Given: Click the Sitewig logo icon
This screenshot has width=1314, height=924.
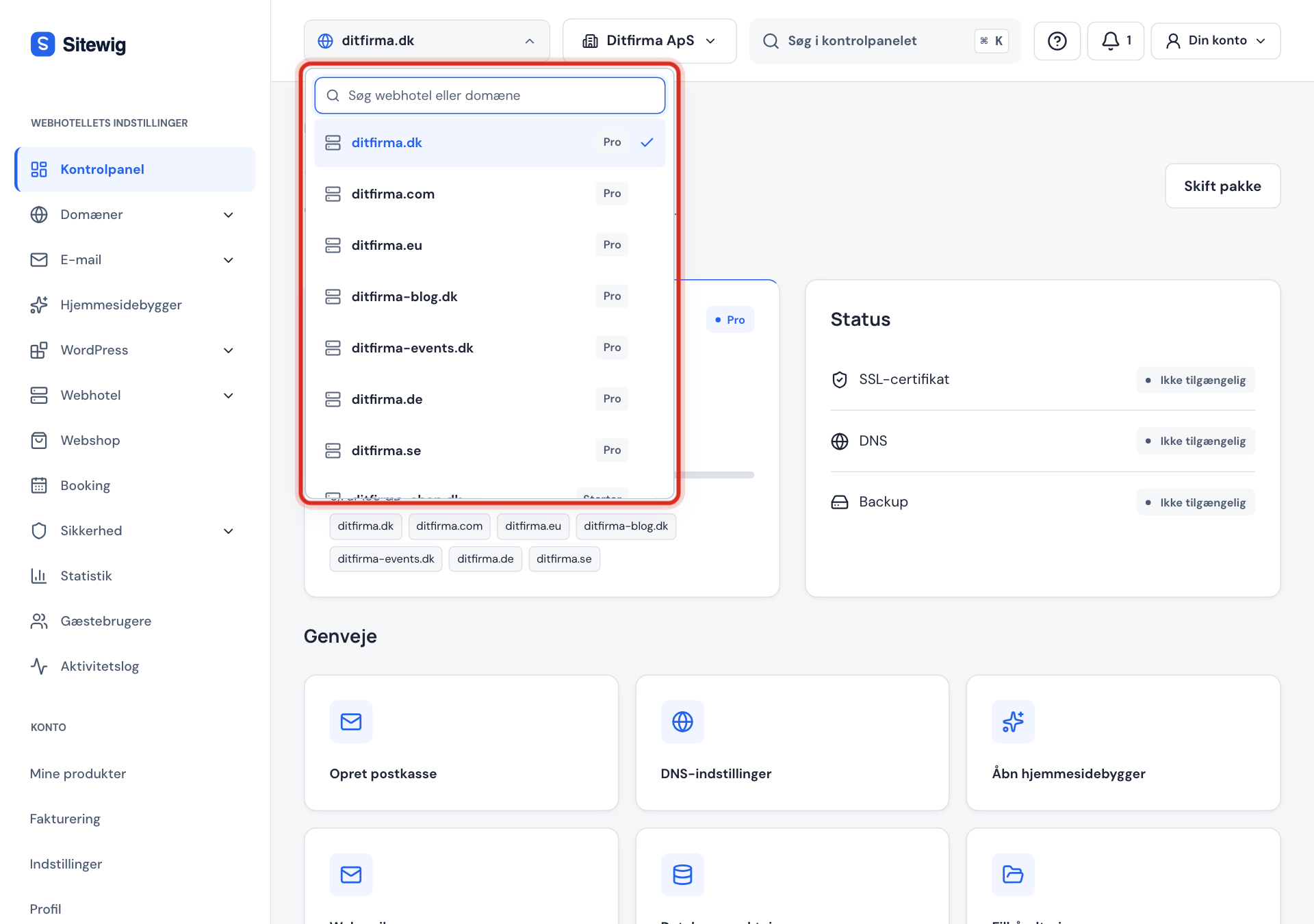Looking at the screenshot, I should [42, 44].
